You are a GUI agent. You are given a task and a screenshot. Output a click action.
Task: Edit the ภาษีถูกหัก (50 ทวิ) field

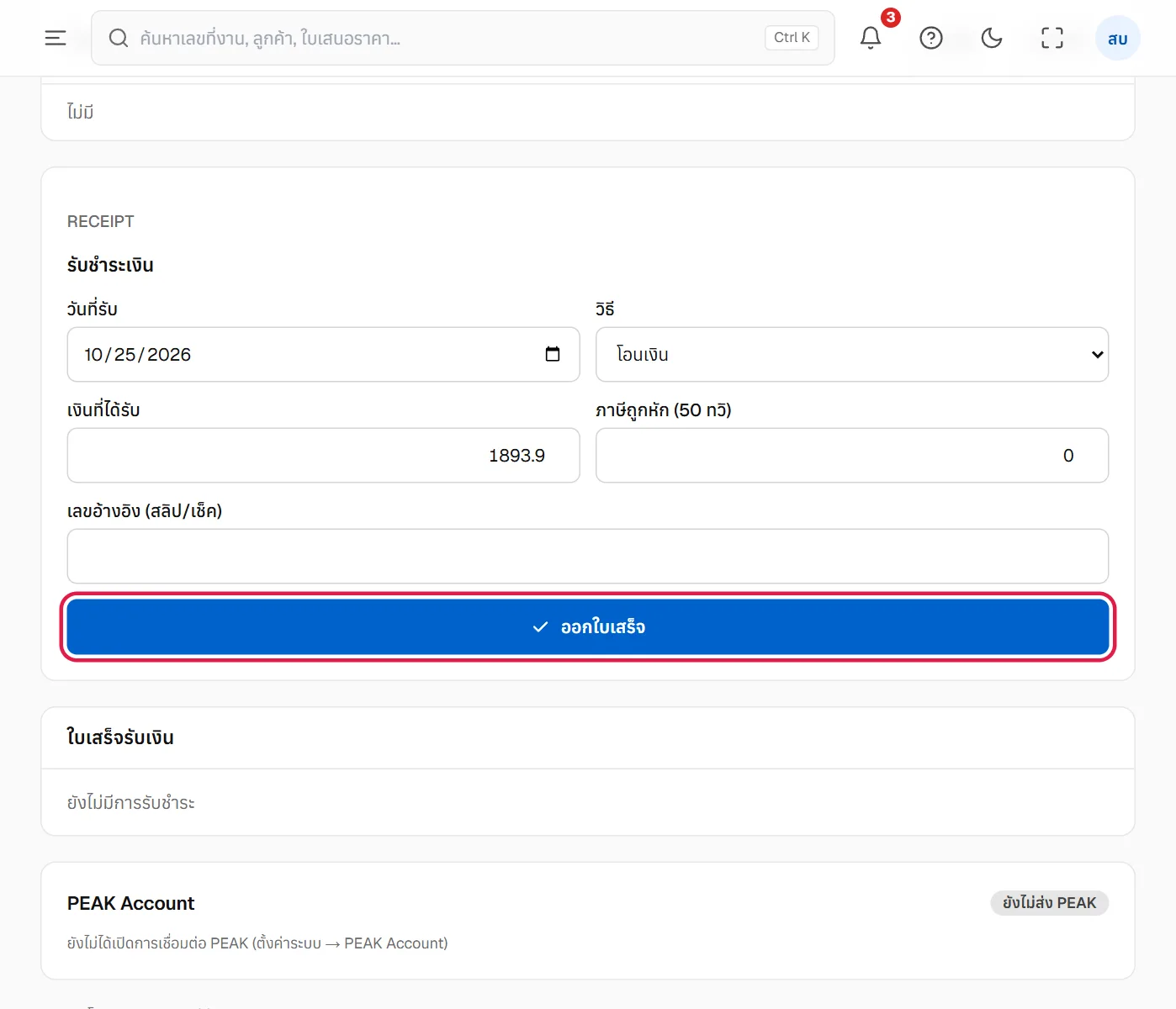click(x=852, y=455)
